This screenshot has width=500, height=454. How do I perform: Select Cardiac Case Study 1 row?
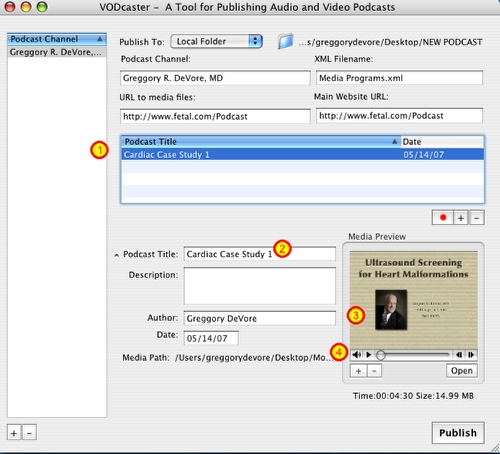[303, 155]
